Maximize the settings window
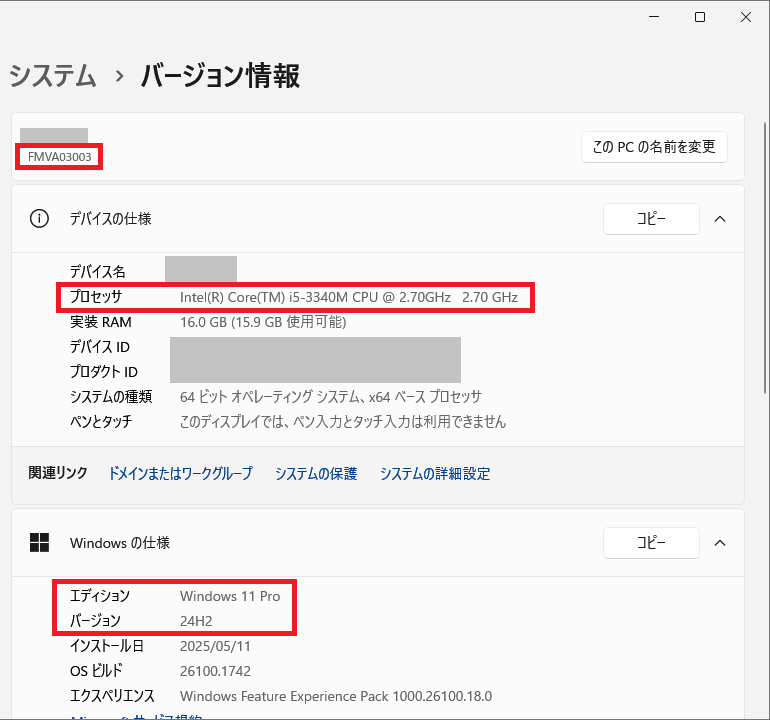This screenshot has height=720, width=770. click(700, 17)
